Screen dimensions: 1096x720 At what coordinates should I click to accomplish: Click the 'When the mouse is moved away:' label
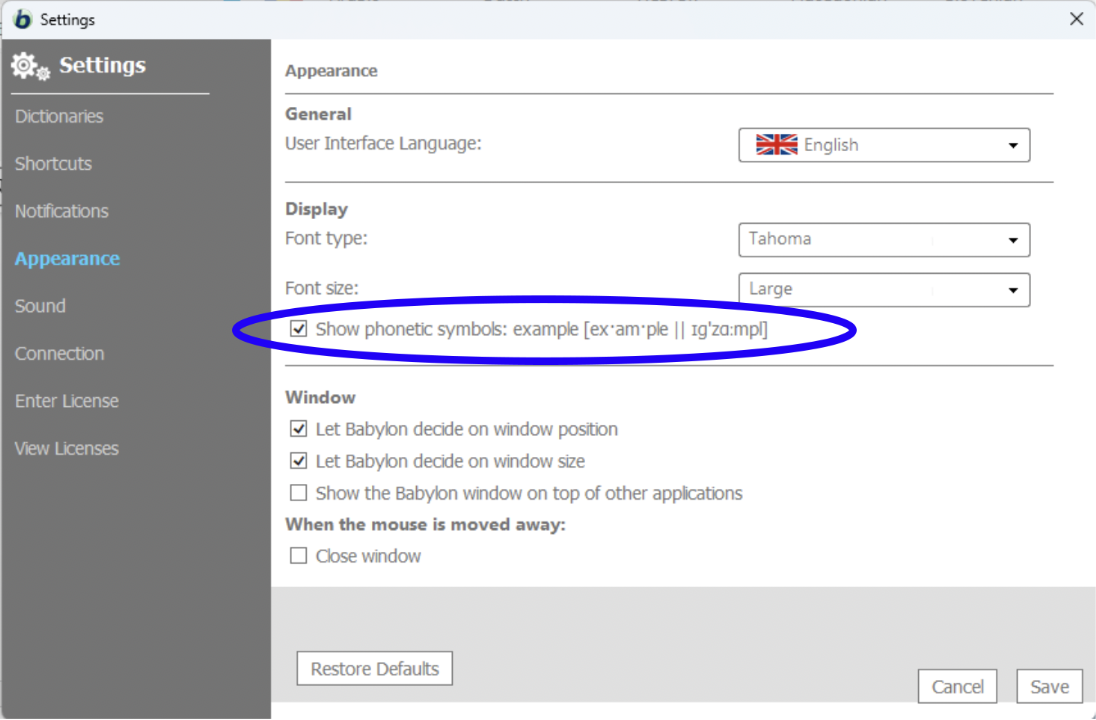click(425, 524)
